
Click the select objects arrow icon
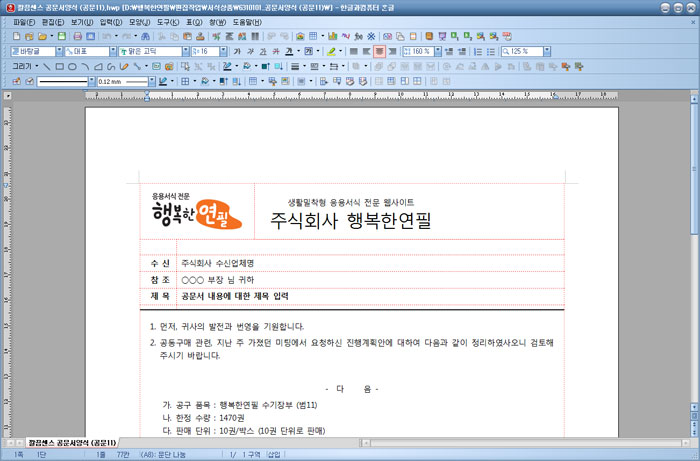click(185, 66)
